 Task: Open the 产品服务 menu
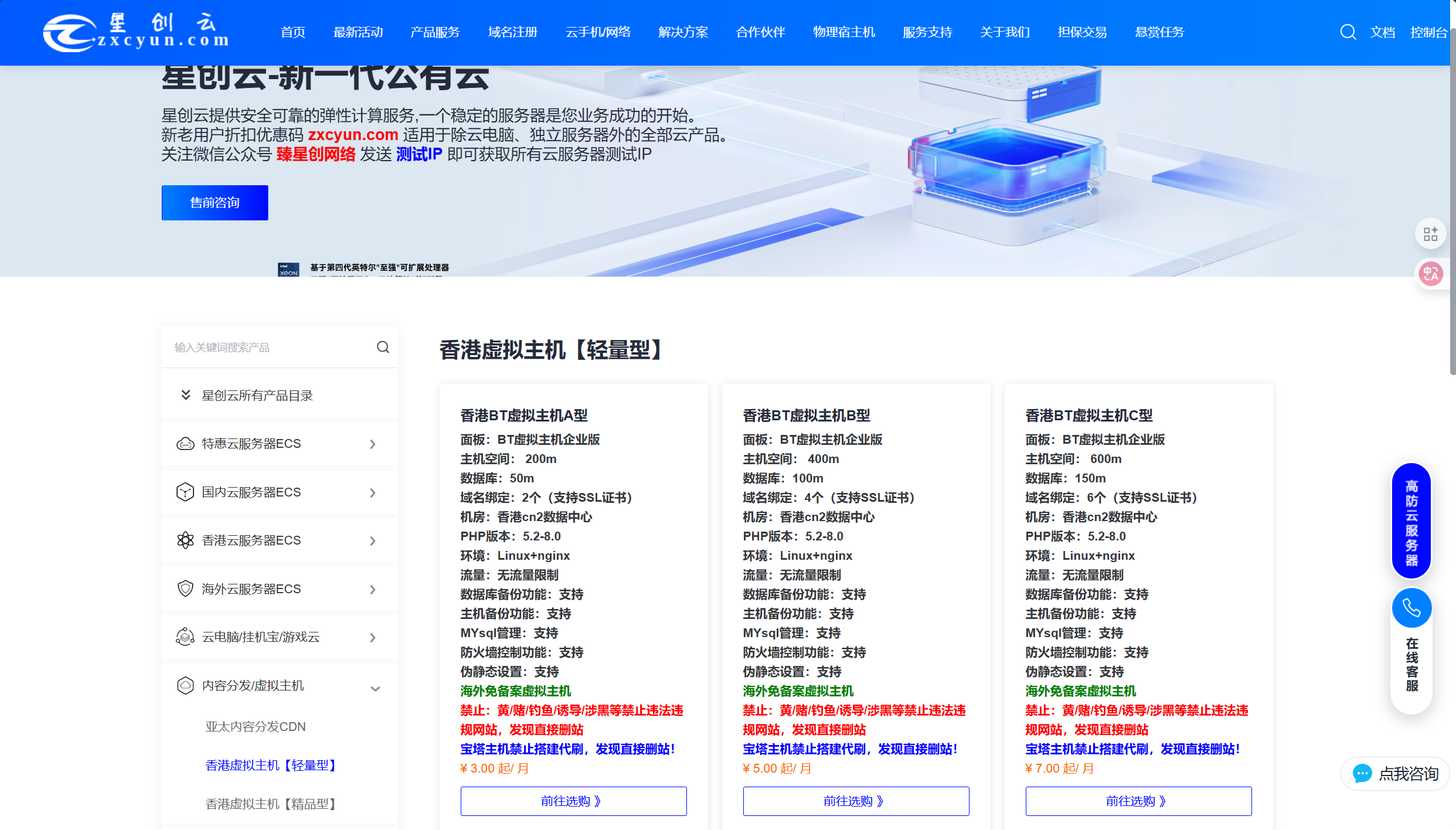[x=435, y=32]
